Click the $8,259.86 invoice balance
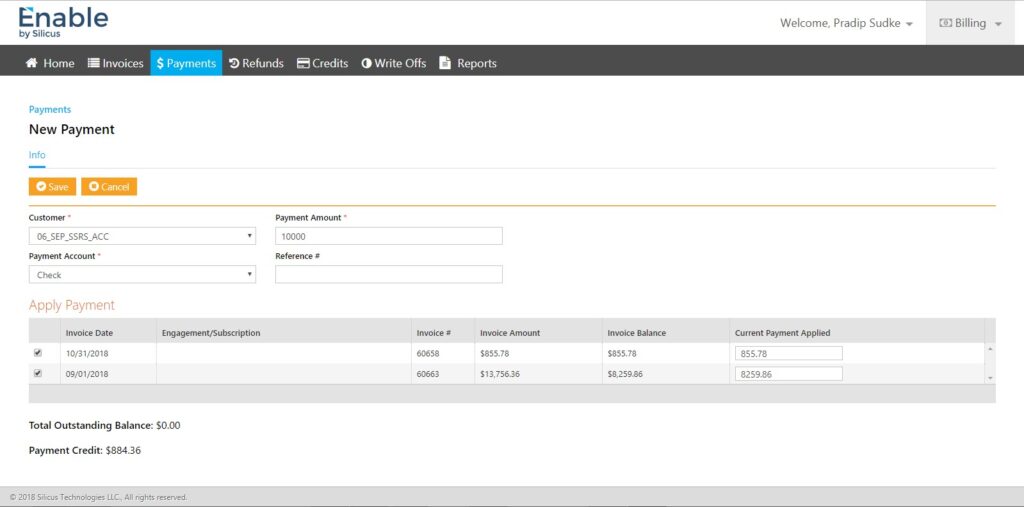This screenshot has height=507, width=1024. coord(625,374)
